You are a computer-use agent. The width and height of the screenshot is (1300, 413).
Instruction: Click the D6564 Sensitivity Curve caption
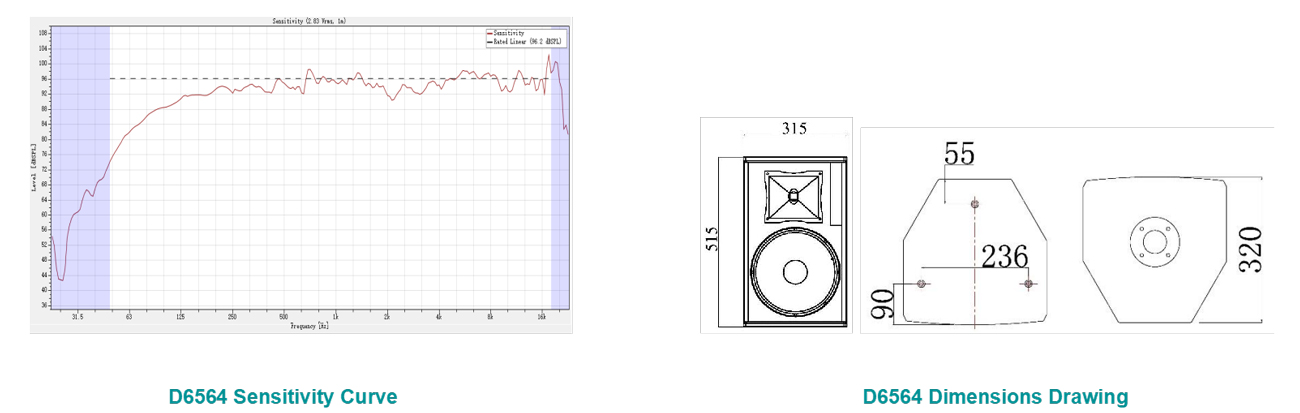point(283,397)
